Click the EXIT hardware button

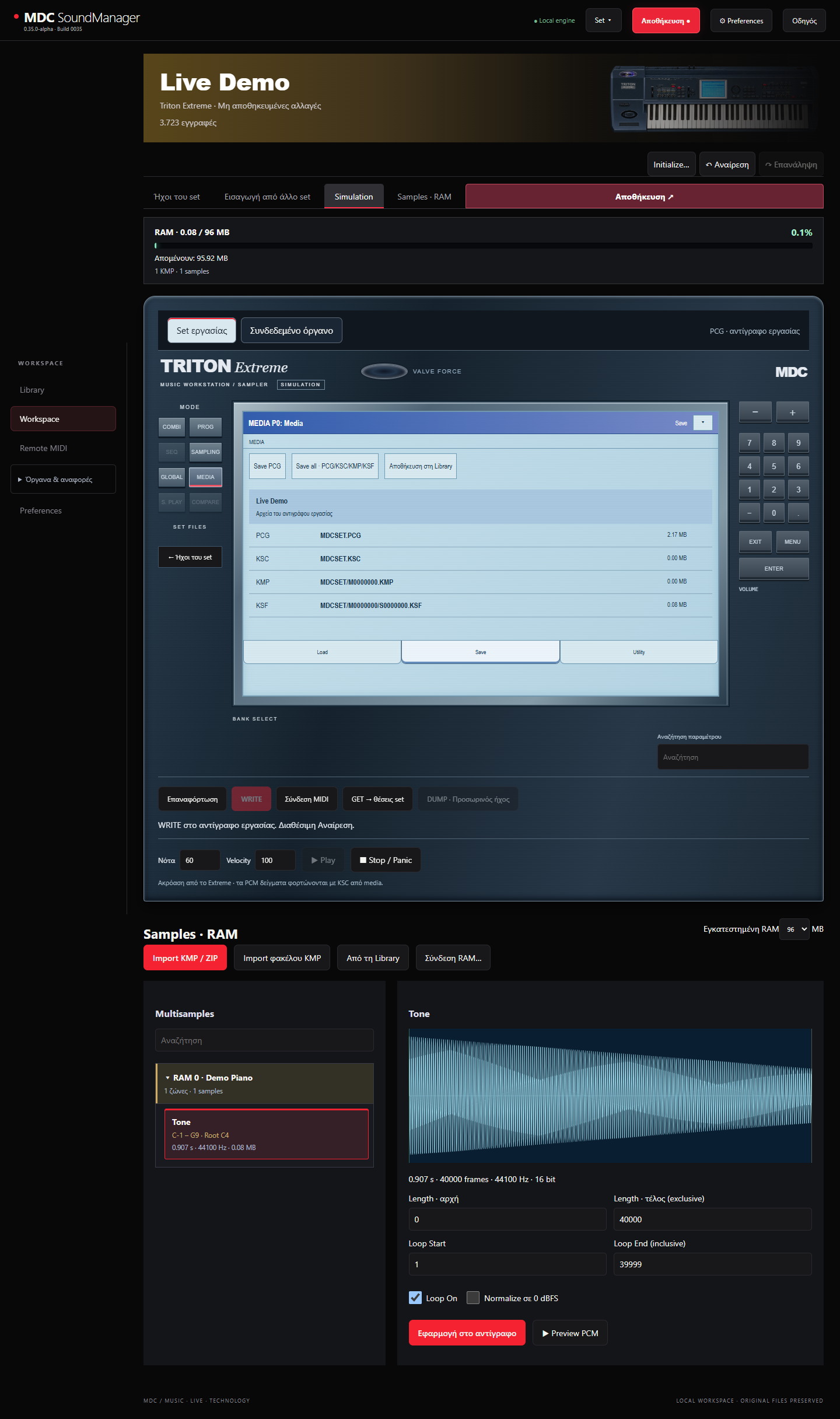click(x=755, y=541)
